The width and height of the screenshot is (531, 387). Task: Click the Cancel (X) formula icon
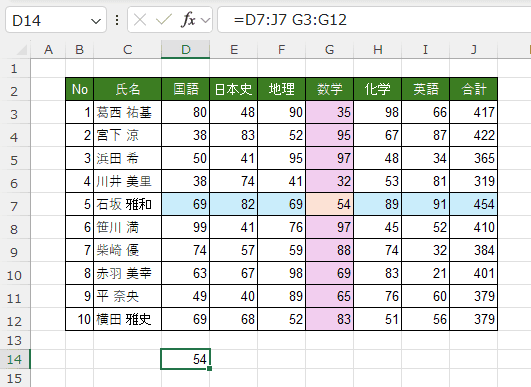point(140,20)
